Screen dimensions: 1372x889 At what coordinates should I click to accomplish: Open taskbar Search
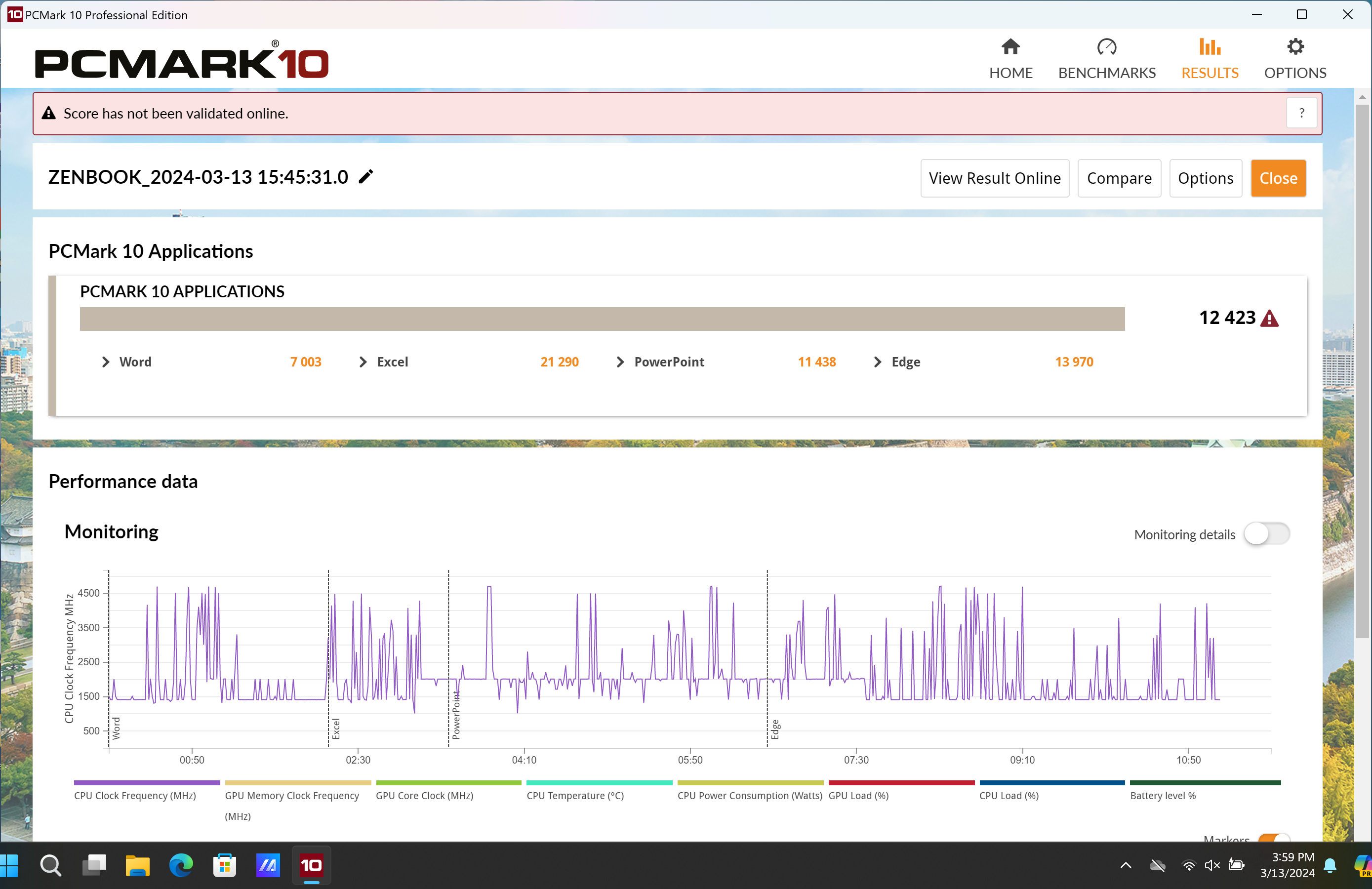click(51, 865)
